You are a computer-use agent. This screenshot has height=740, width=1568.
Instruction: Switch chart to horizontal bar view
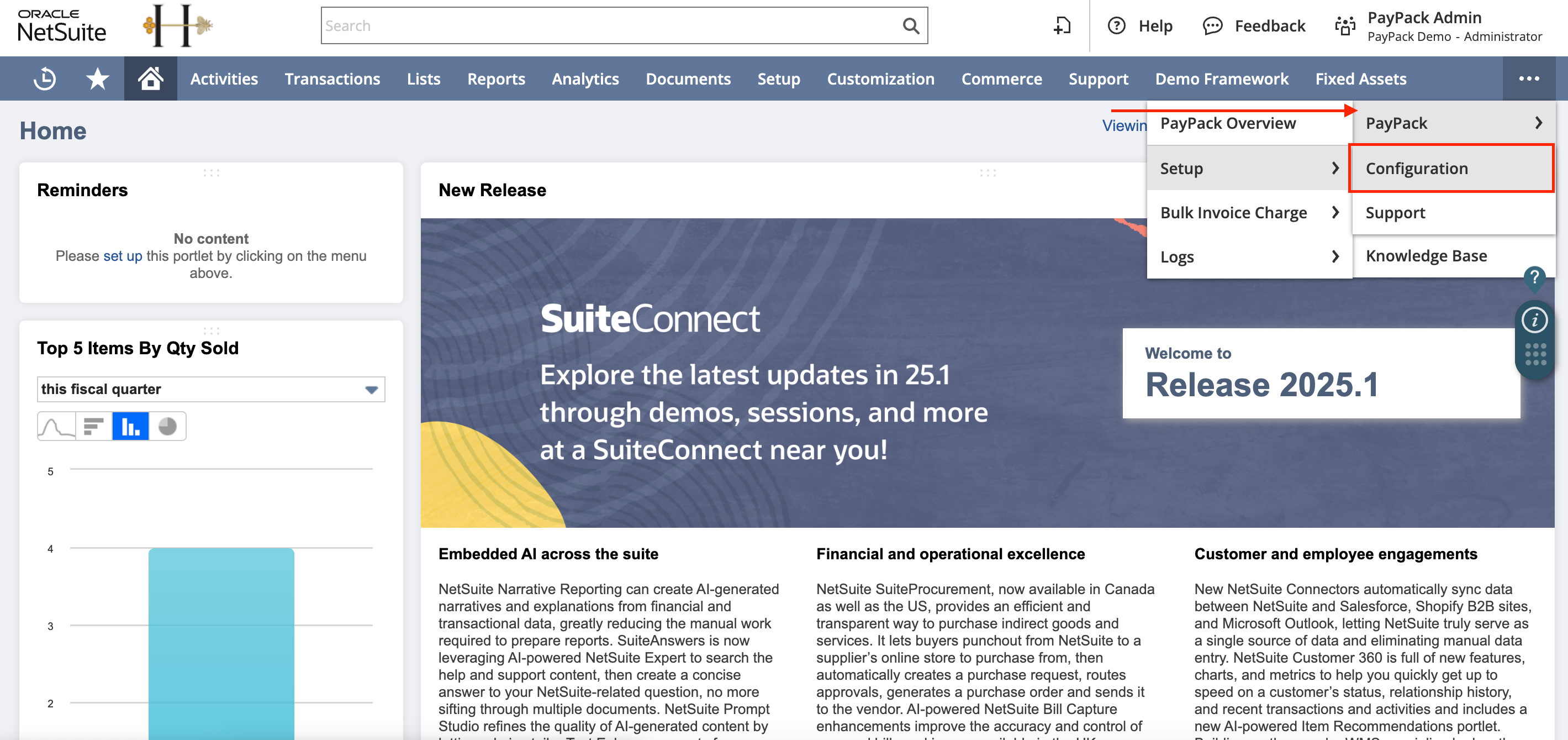(94, 426)
